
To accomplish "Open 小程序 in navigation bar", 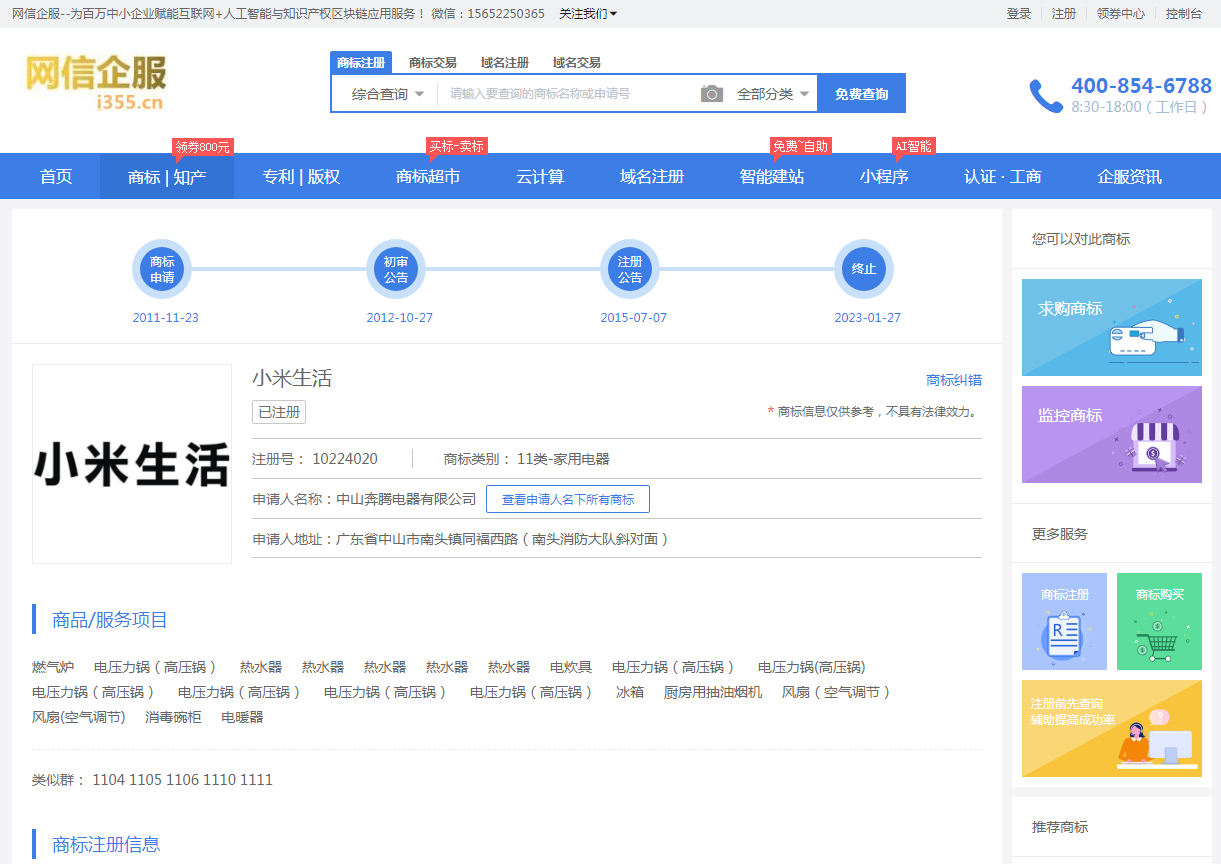I will click(884, 176).
